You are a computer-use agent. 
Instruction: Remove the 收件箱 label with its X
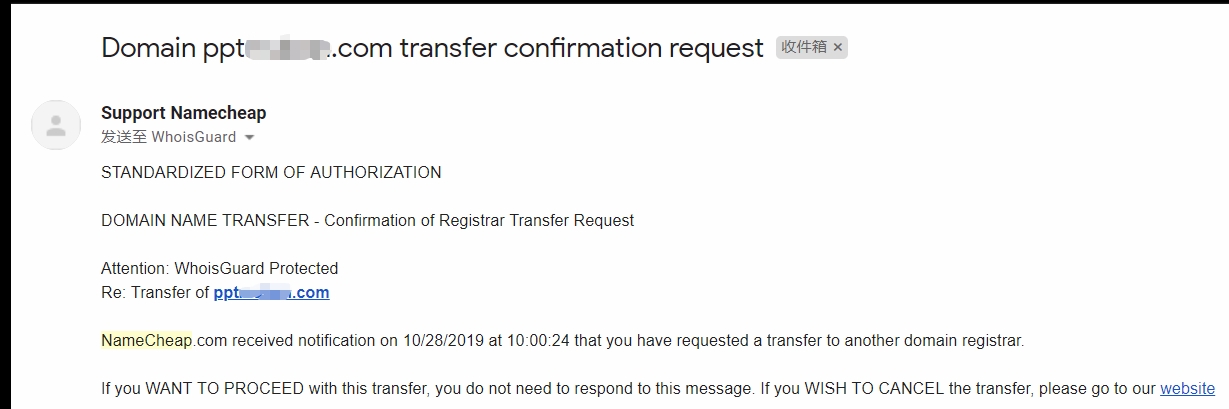tap(838, 47)
